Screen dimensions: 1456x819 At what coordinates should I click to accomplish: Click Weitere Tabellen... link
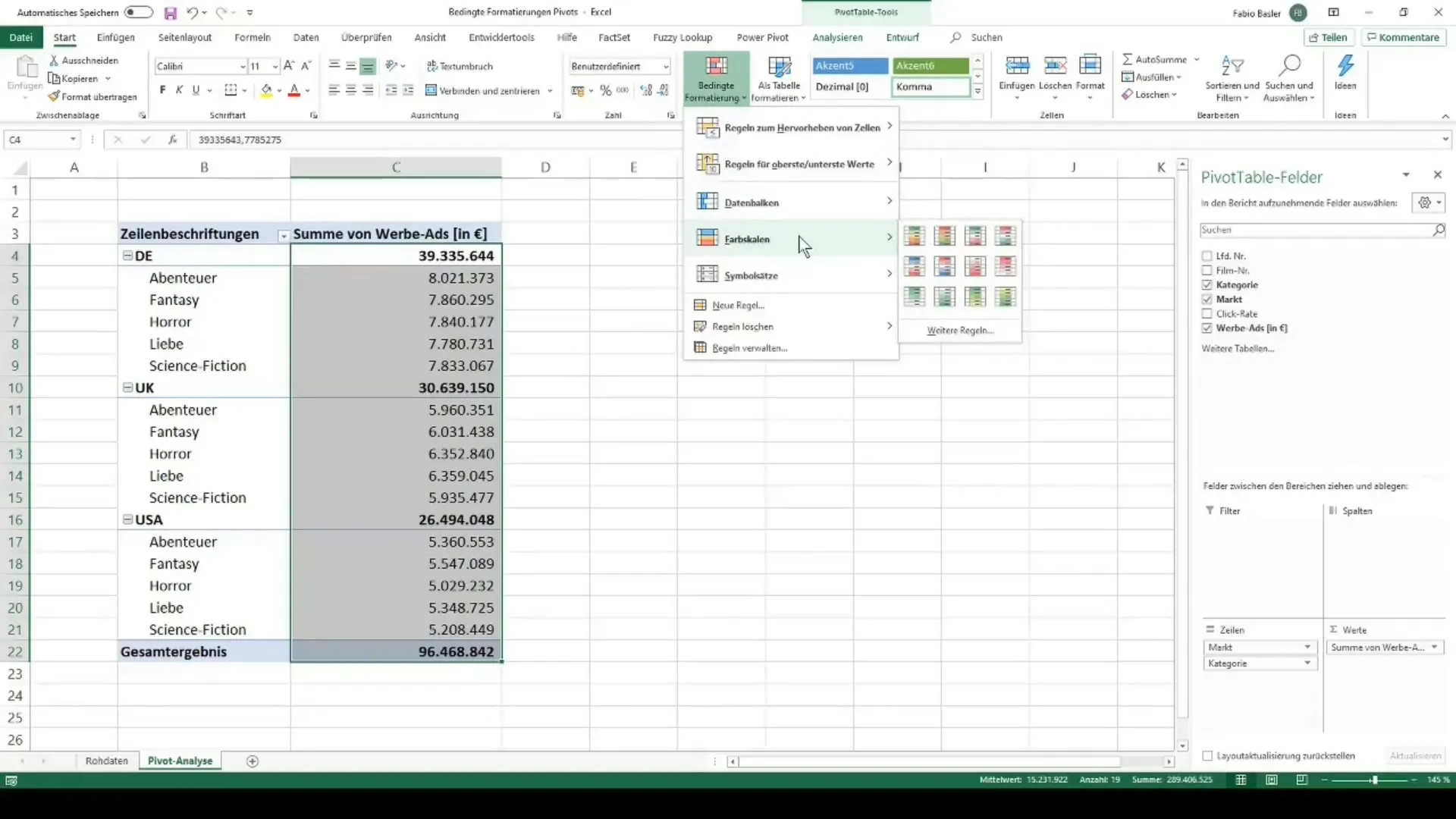[x=1238, y=349]
